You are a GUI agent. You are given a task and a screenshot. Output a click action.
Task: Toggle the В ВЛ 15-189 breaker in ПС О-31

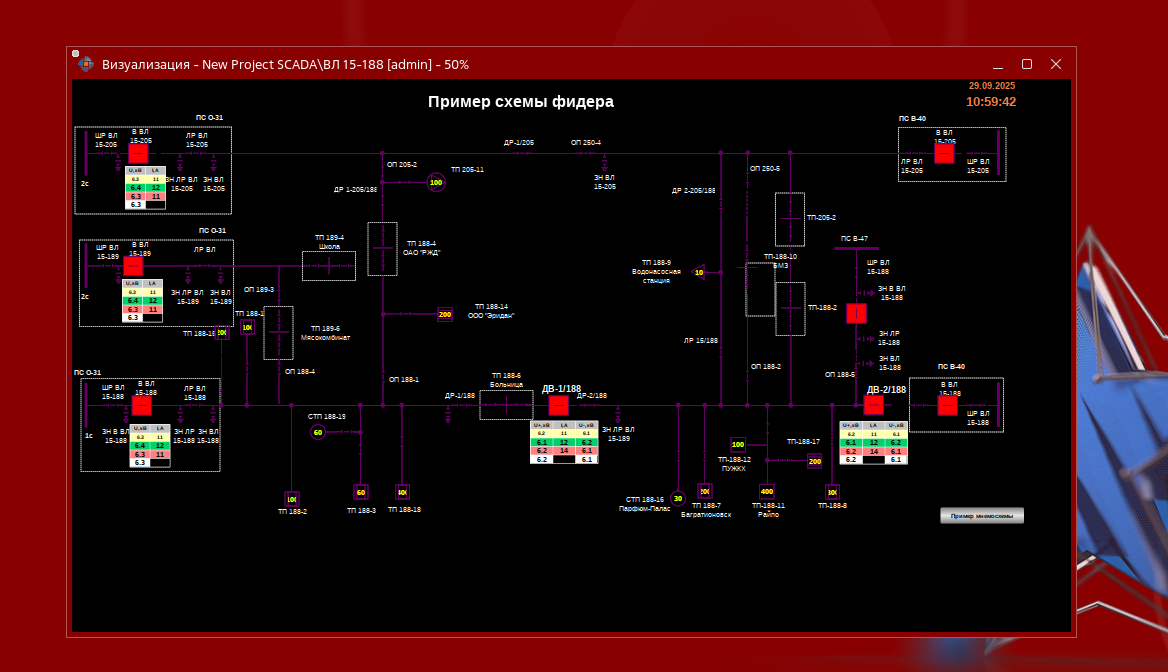point(133,267)
